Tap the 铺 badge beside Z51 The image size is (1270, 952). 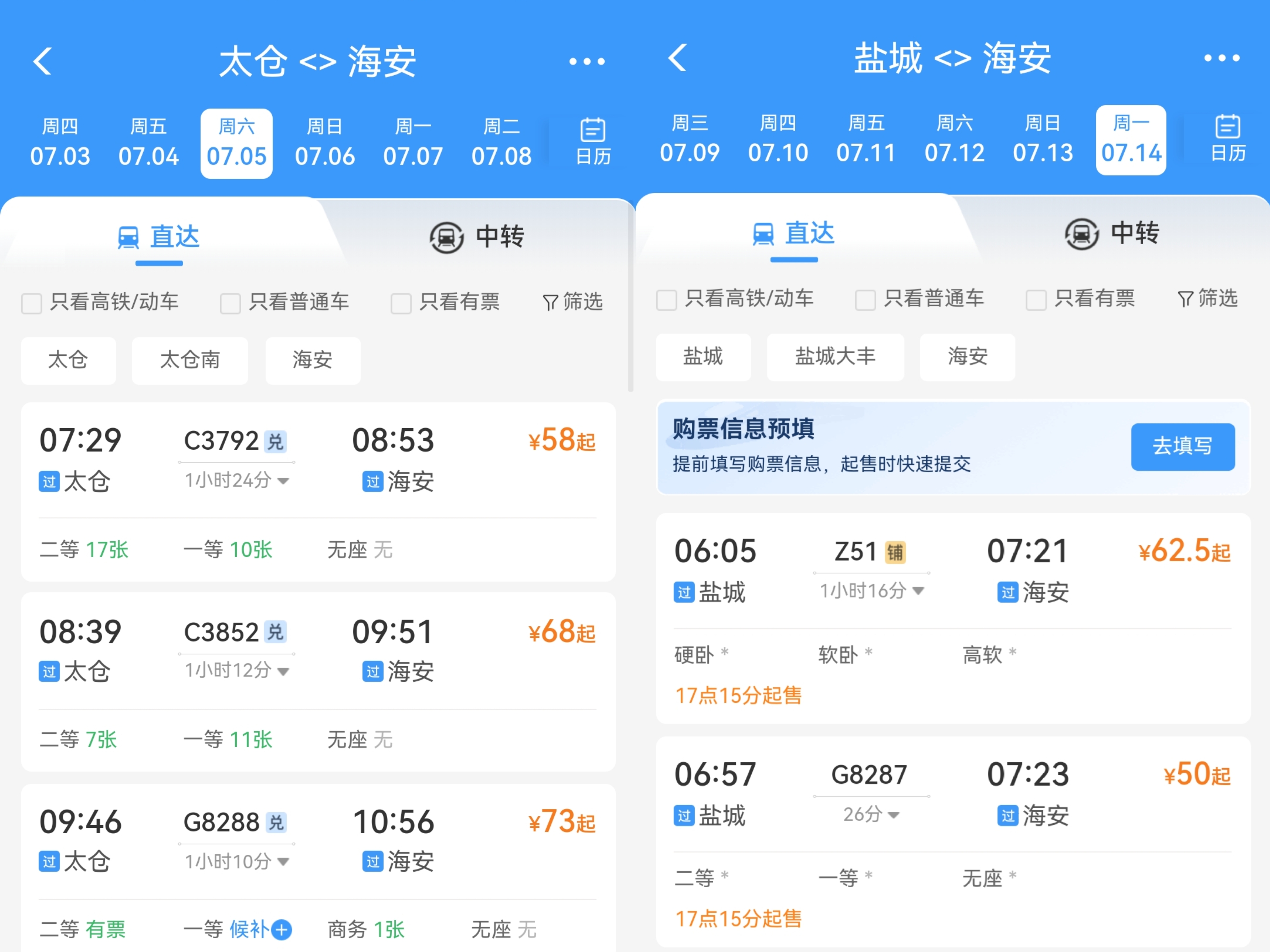tap(895, 552)
